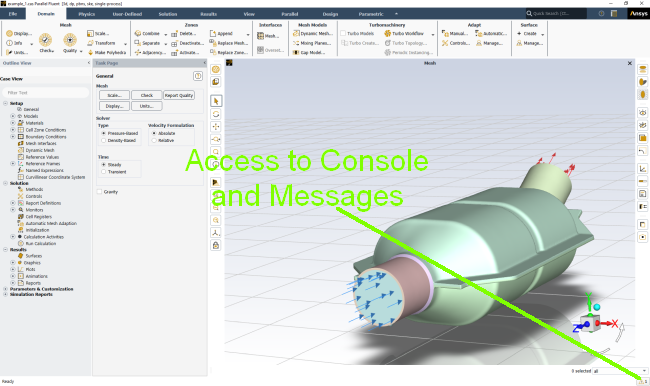Screen dimensions: 650x386
Task: Expand the Materials tree node
Action: point(13,123)
